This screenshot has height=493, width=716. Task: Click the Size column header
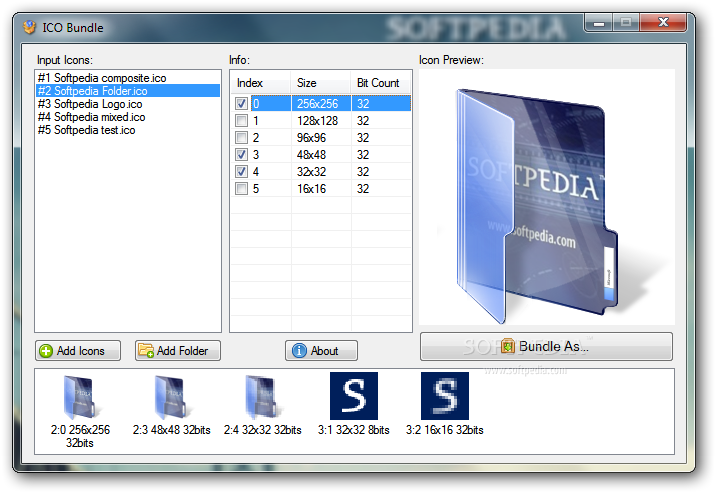pyautogui.click(x=321, y=83)
